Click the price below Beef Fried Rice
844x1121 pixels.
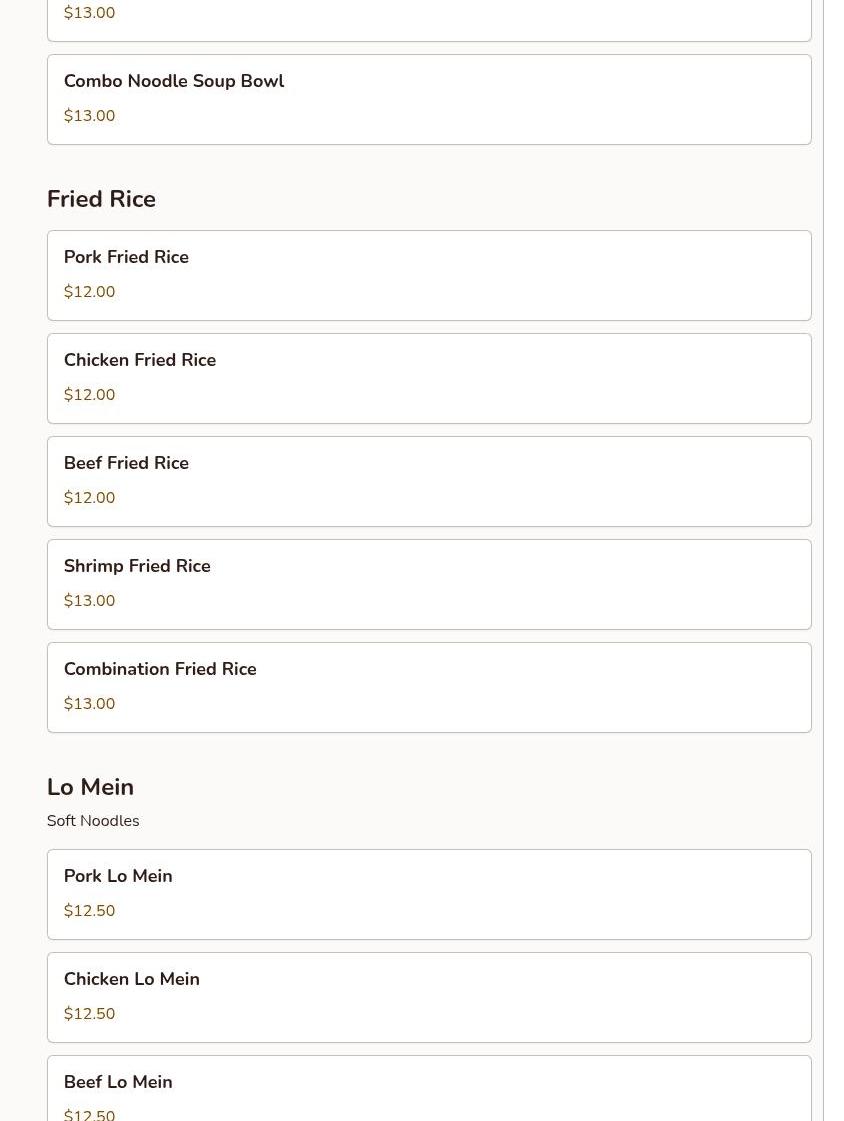pos(89,498)
